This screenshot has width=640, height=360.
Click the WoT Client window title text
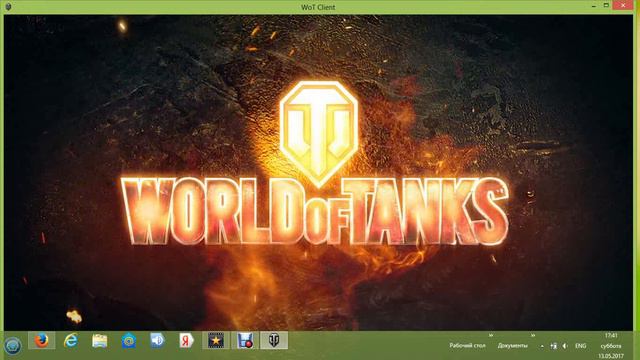tap(318, 7)
